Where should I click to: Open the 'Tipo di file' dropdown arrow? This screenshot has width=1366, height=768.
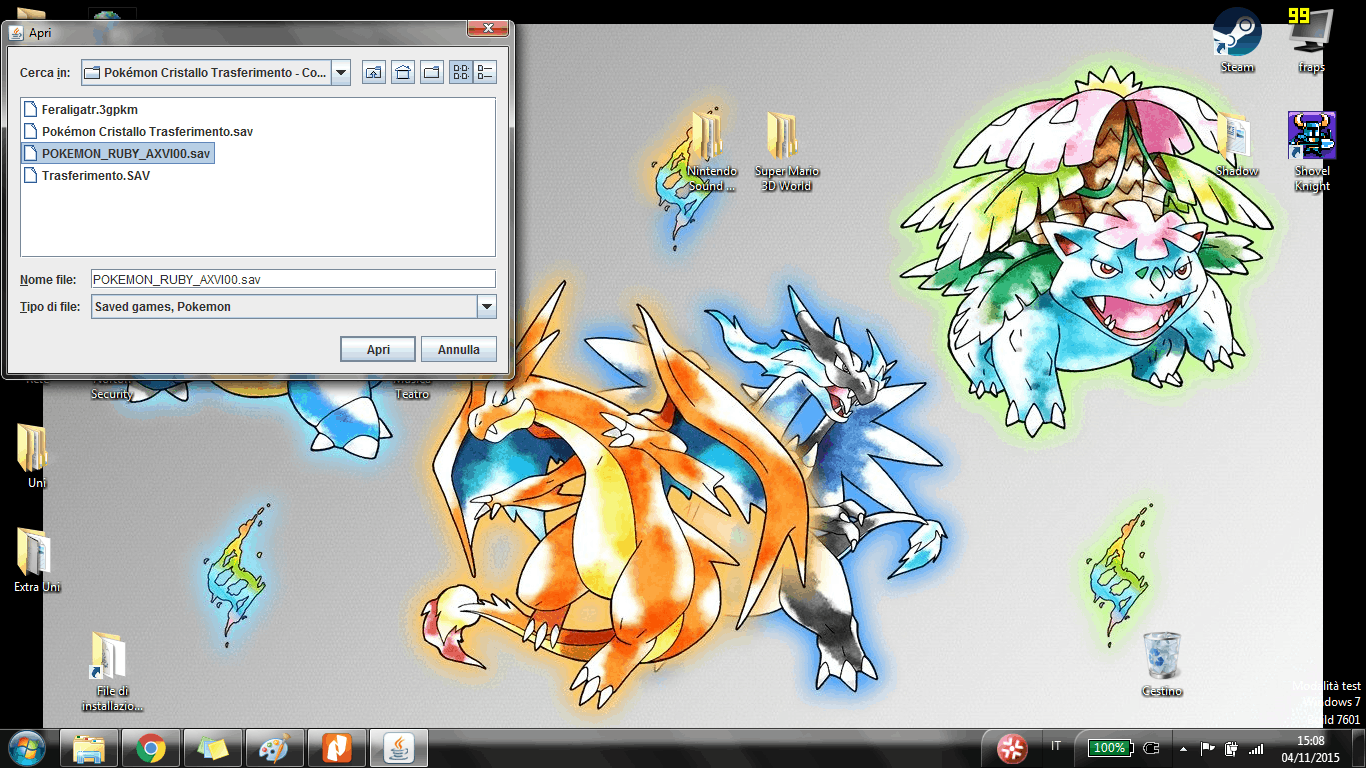486,307
